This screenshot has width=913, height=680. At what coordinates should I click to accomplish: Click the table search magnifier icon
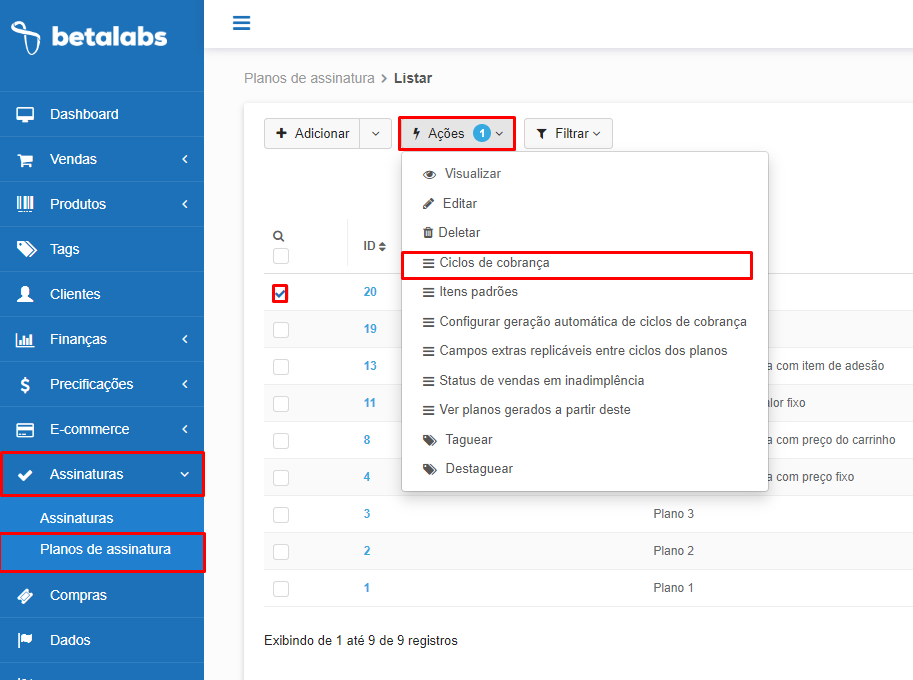pos(278,236)
